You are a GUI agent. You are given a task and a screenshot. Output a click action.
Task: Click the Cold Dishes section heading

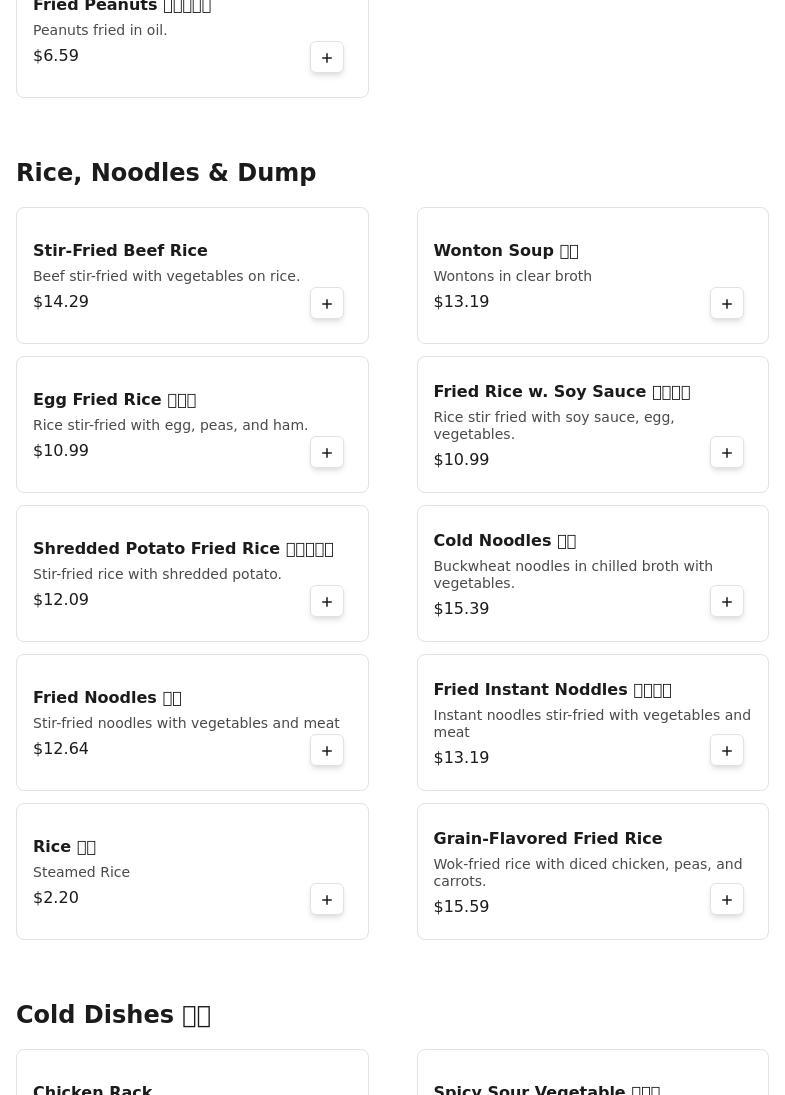pos(113,1015)
